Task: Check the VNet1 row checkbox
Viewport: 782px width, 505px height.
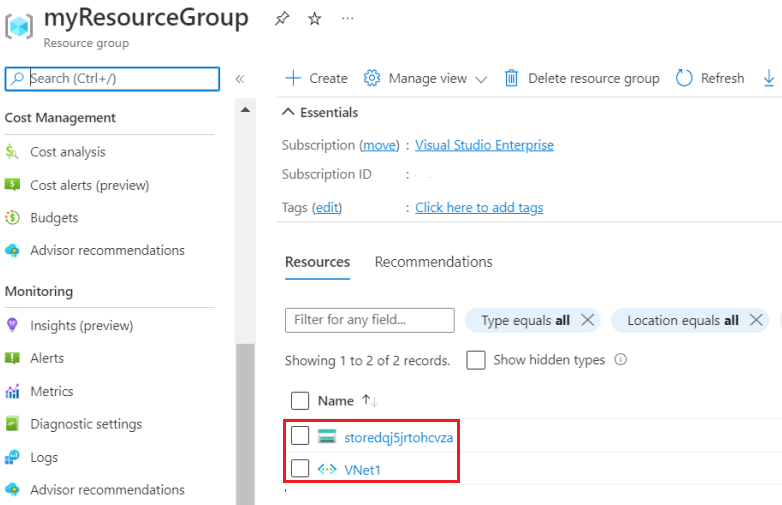Action: coord(300,468)
